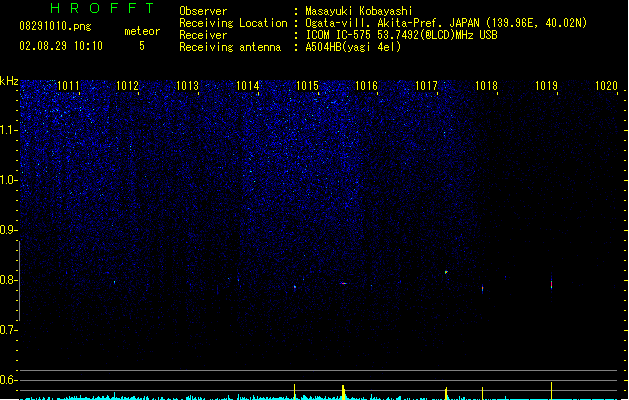Click the 1017 time axis label

tap(426, 86)
